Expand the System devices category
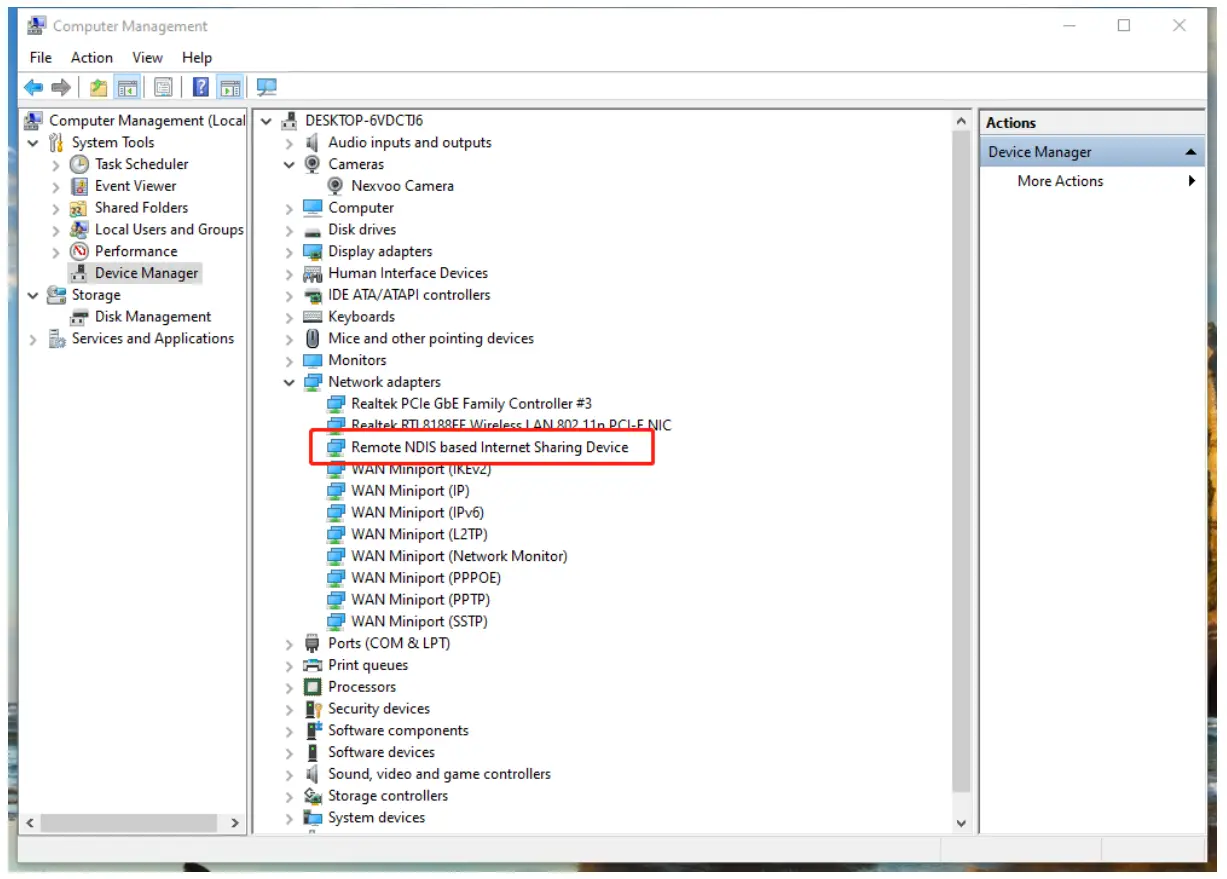 pyautogui.click(x=289, y=818)
